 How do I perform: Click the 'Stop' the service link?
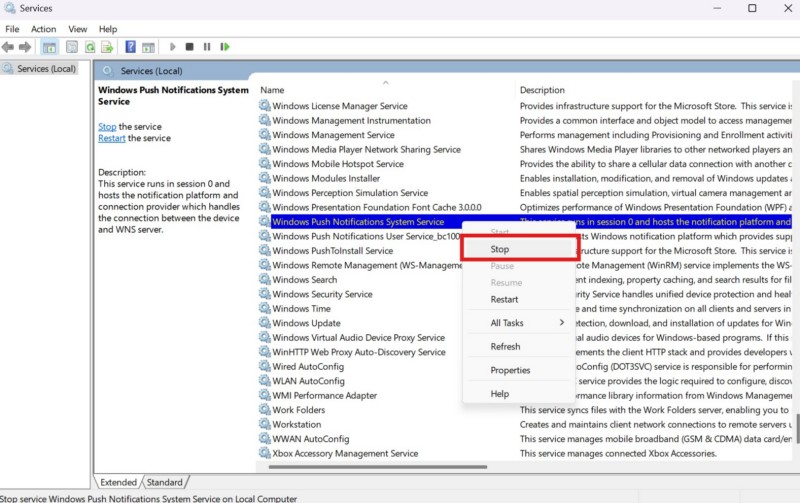[x=107, y=127]
